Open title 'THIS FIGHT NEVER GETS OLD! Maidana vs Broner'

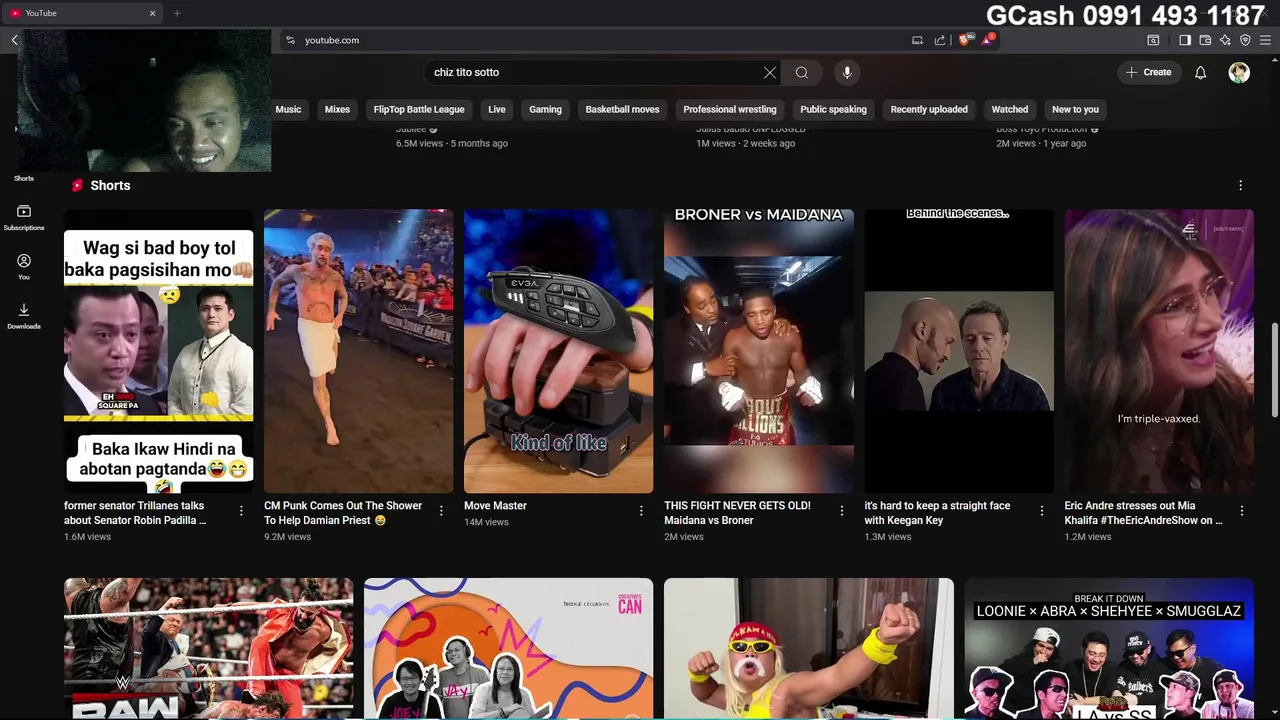[737, 513]
